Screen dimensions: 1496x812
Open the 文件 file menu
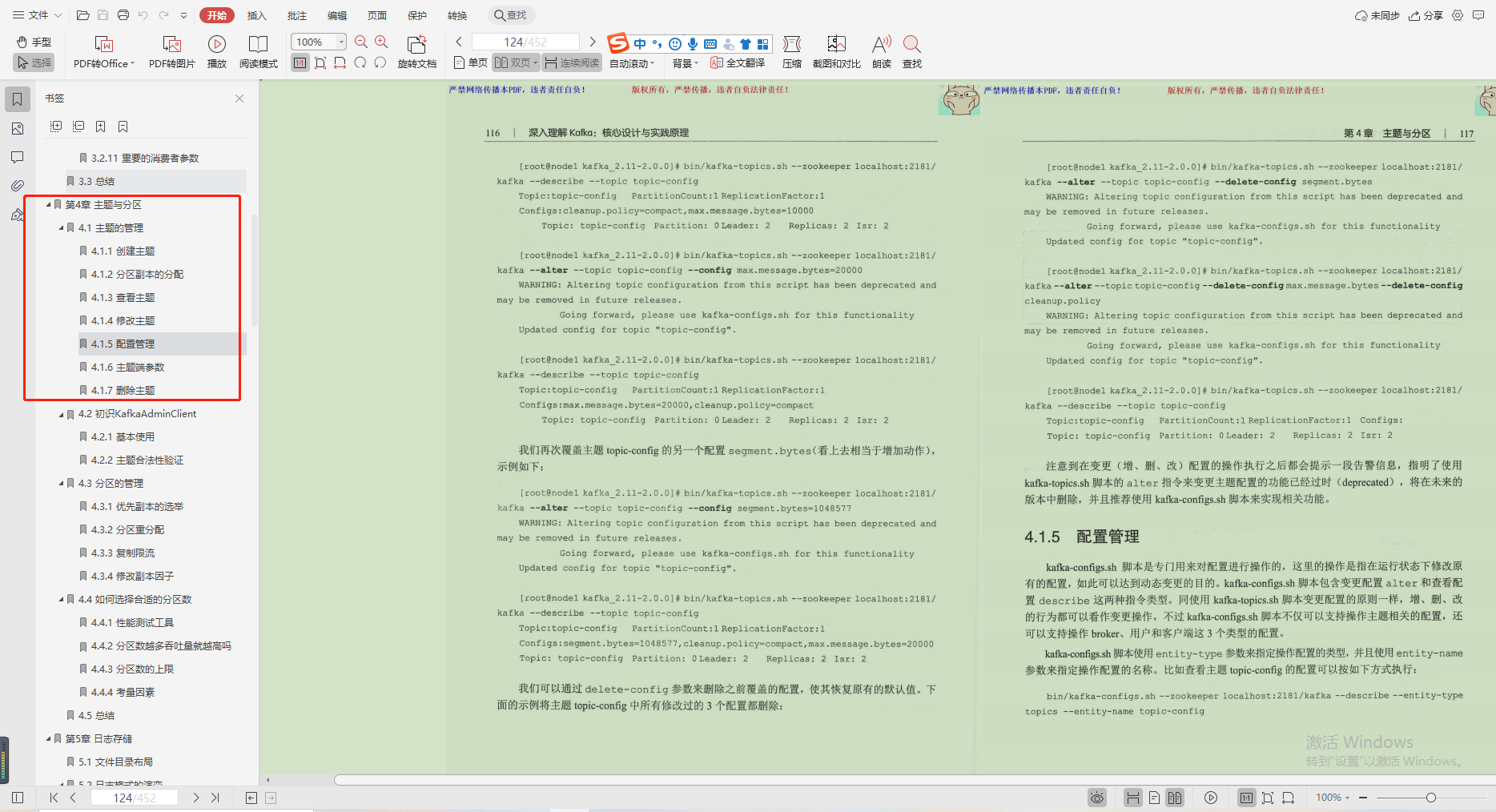(x=37, y=15)
